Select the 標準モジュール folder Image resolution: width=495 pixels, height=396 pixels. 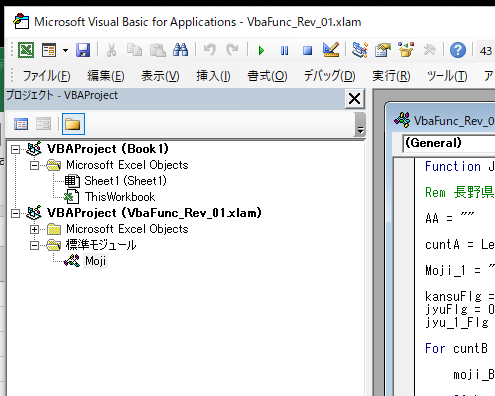[101, 245]
